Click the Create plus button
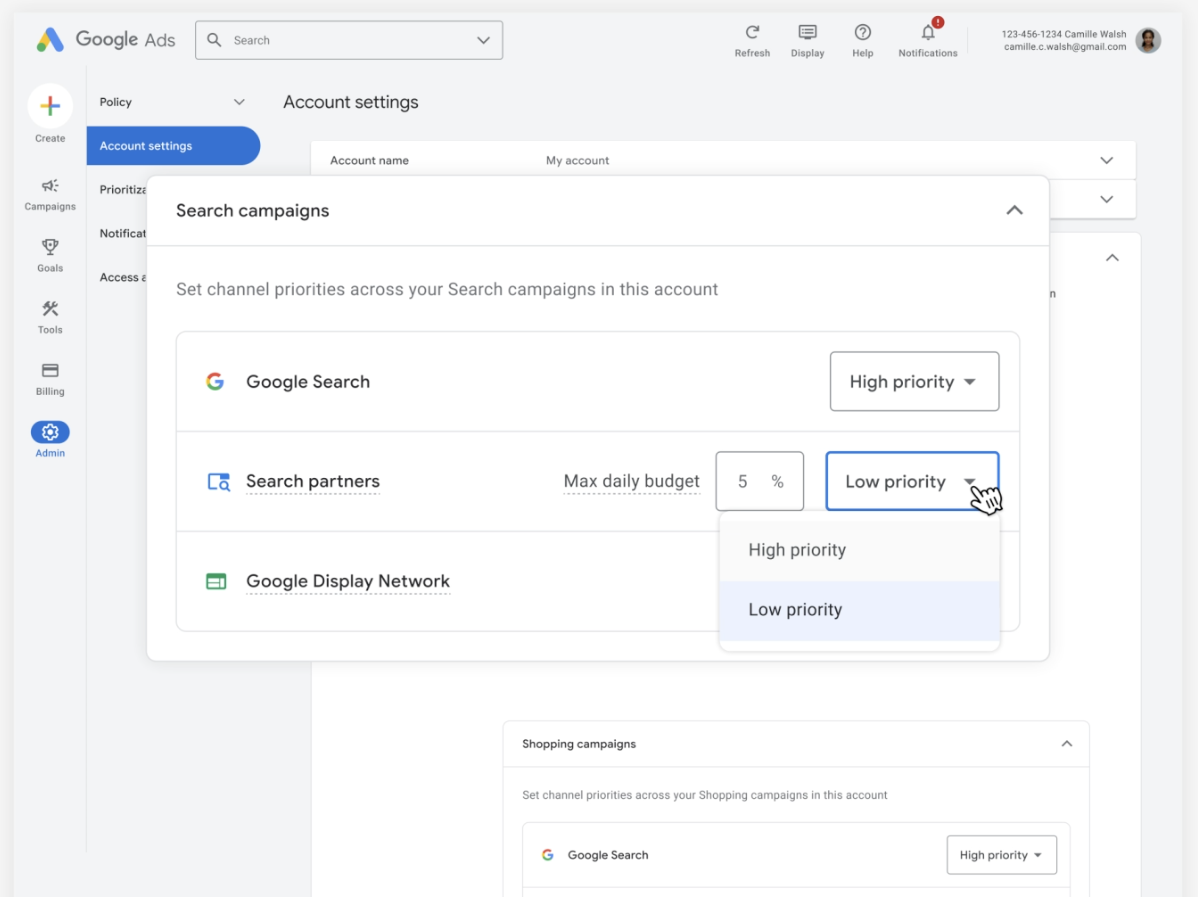1198x904 pixels. tap(50, 105)
